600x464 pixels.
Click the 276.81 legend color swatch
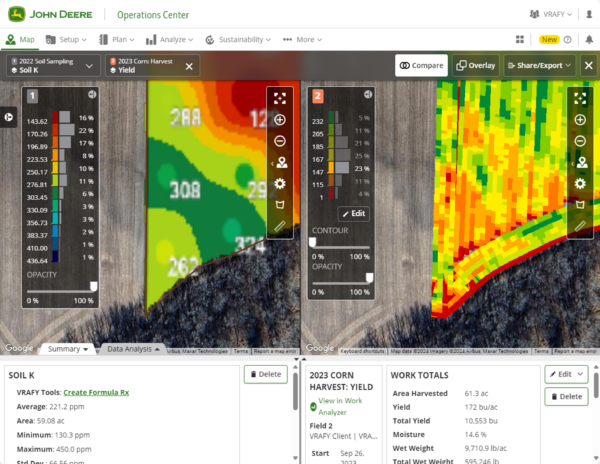click(55, 181)
